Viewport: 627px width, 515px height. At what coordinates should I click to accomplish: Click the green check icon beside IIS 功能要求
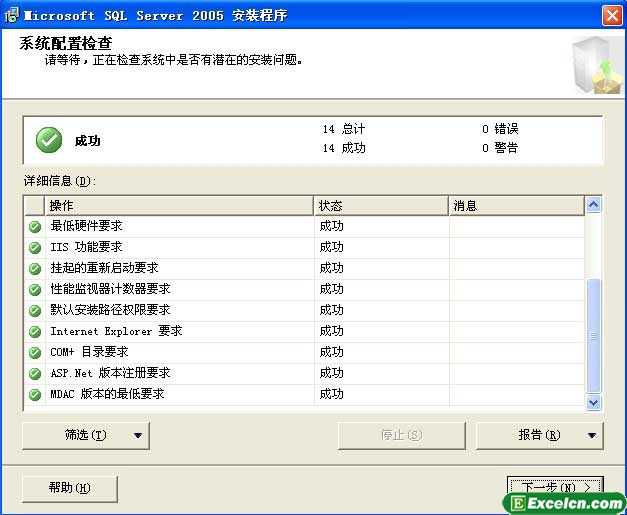[x=35, y=248]
